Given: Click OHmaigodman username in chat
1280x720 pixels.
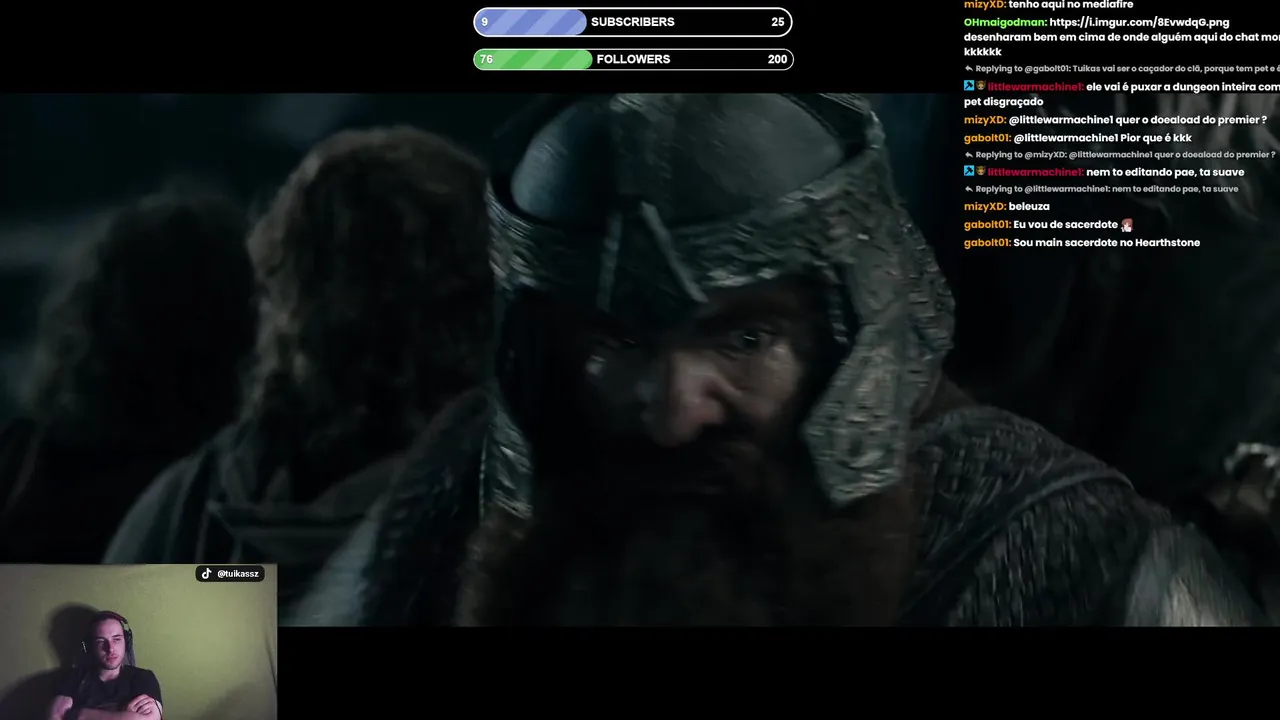Looking at the screenshot, I should 1005,22.
